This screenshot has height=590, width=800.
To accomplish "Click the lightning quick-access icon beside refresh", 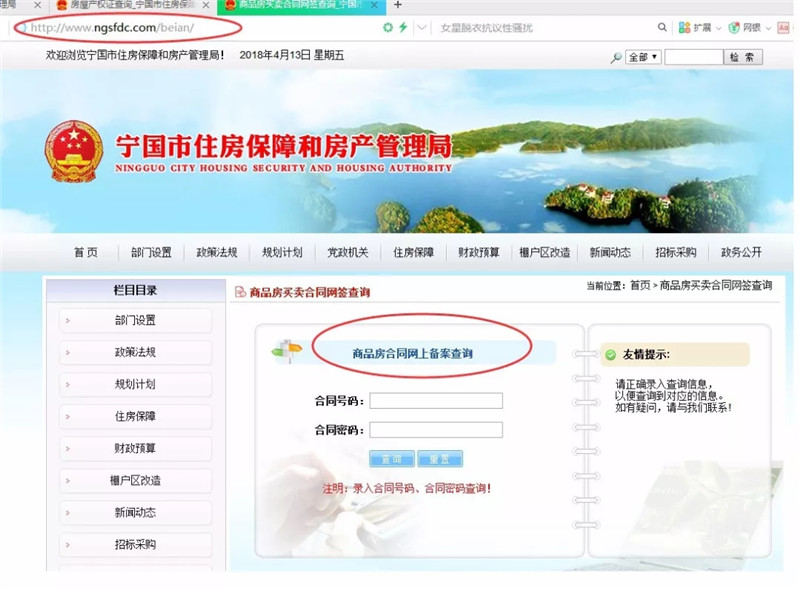I will (401, 27).
